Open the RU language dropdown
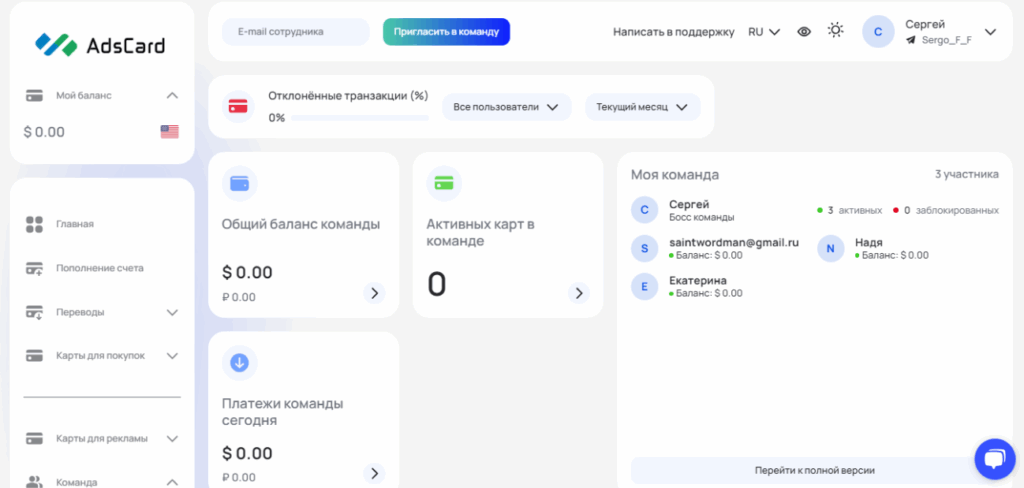This screenshot has height=488, width=1024. 764,31
